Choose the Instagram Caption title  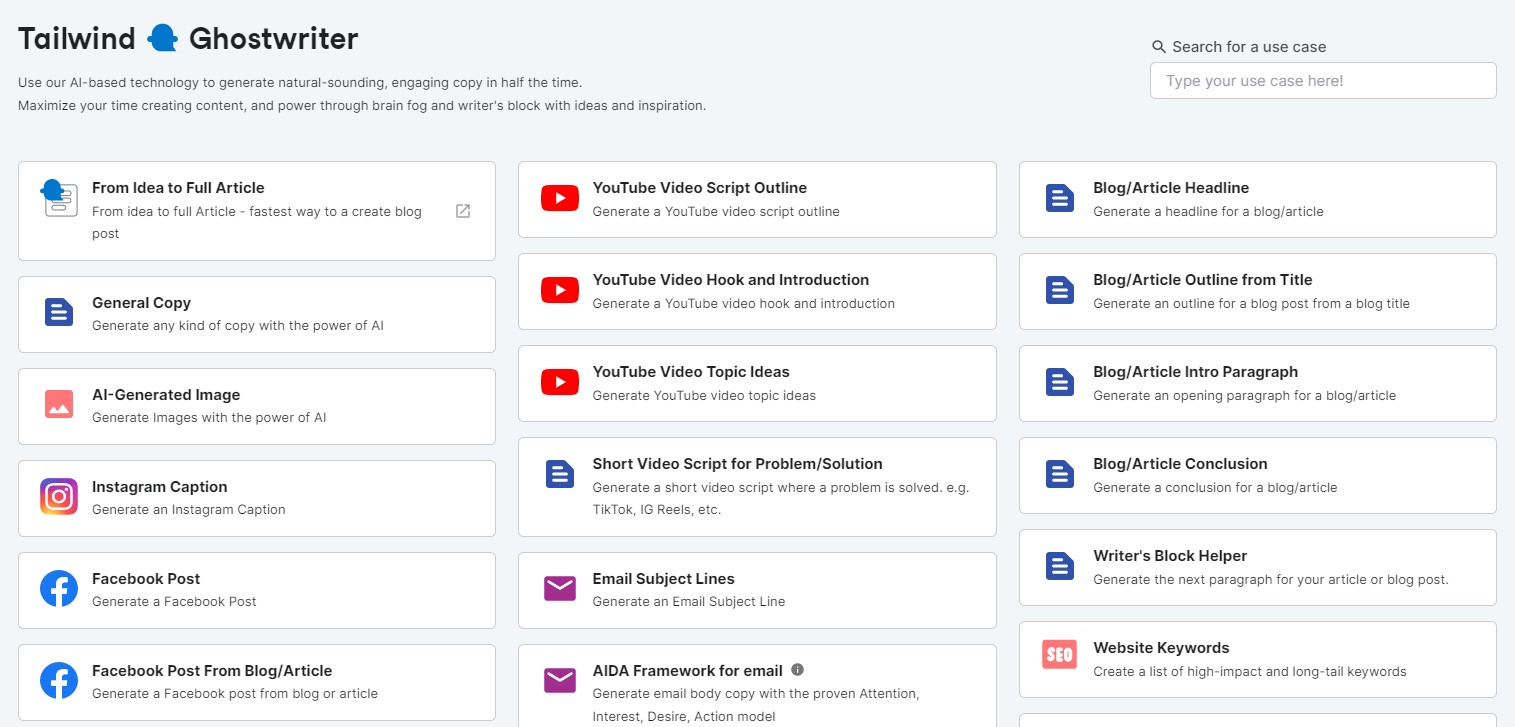coord(160,487)
